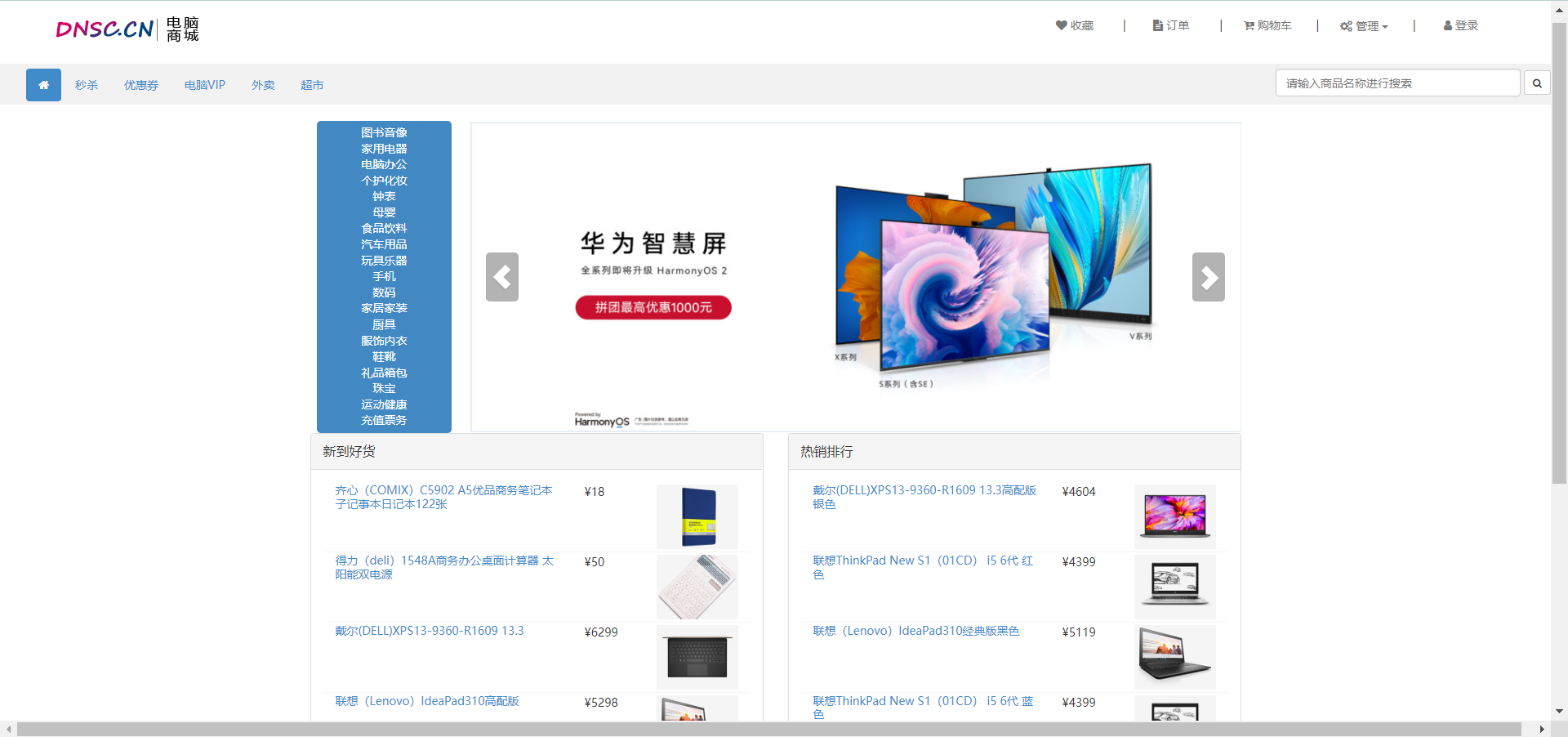1568x737 pixels.
Task: Select 充值票务 category
Action: [384, 420]
